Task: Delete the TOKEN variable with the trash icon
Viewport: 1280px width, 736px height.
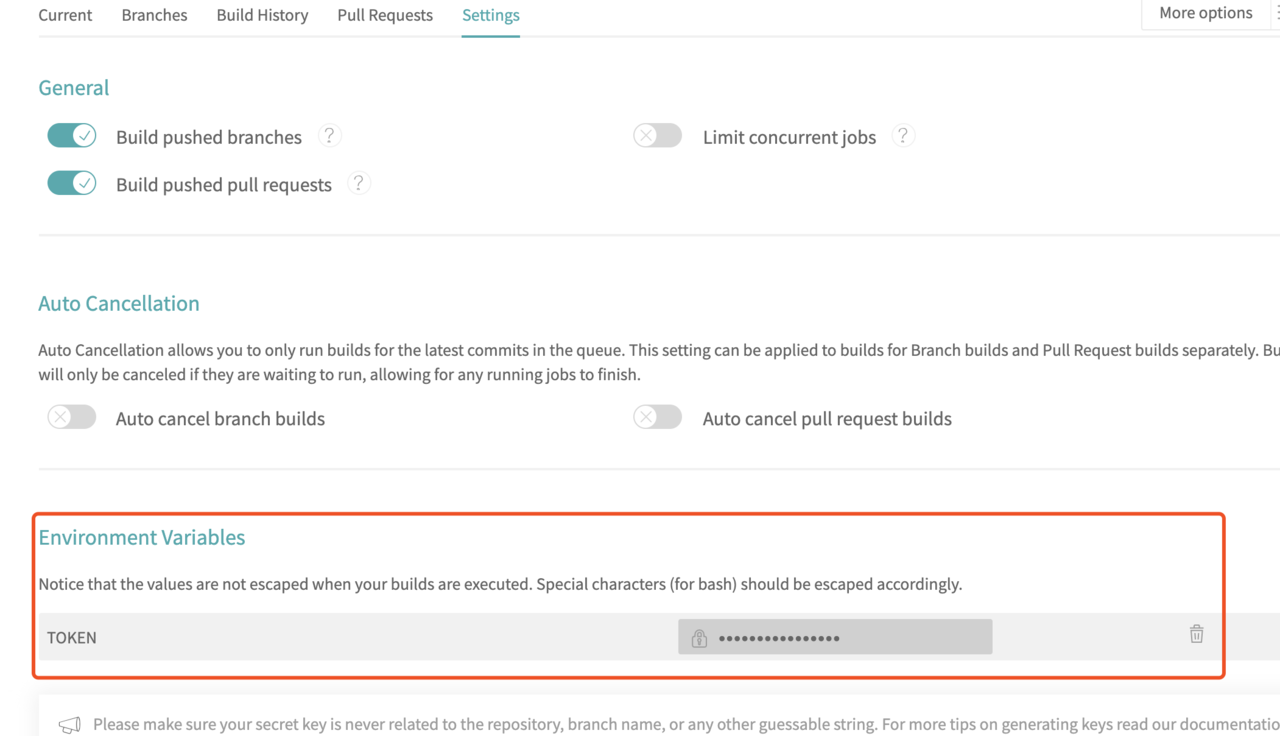Action: (x=1196, y=634)
